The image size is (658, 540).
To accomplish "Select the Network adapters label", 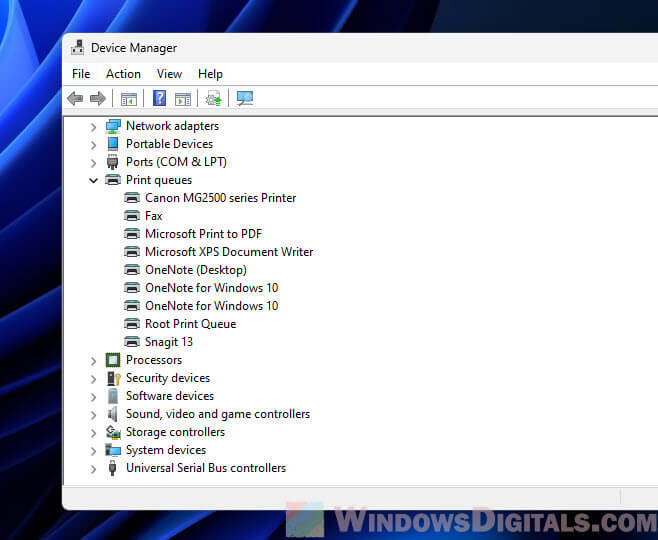I will tap(172, 126).
